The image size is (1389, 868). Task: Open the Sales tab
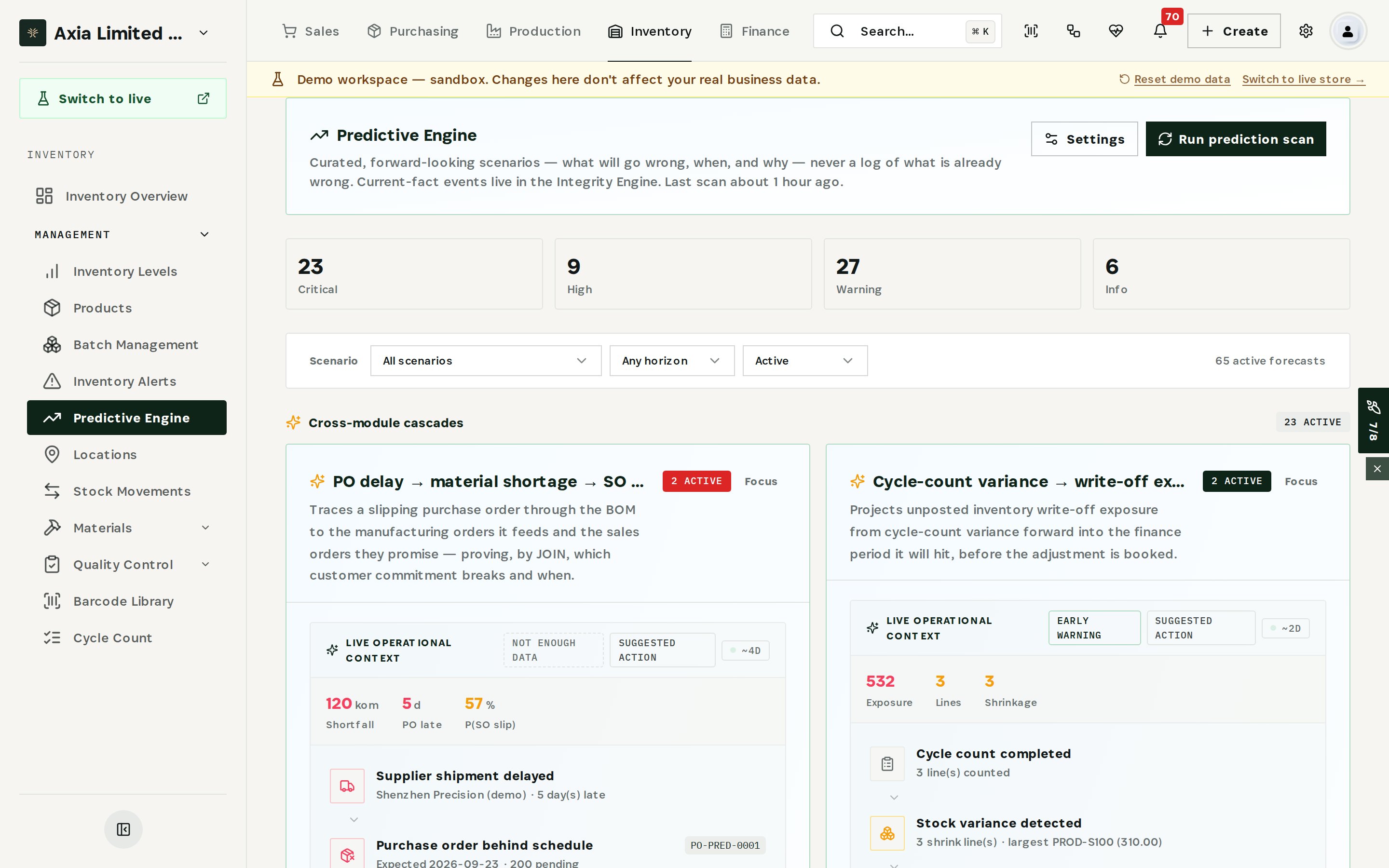click(311, 31)
